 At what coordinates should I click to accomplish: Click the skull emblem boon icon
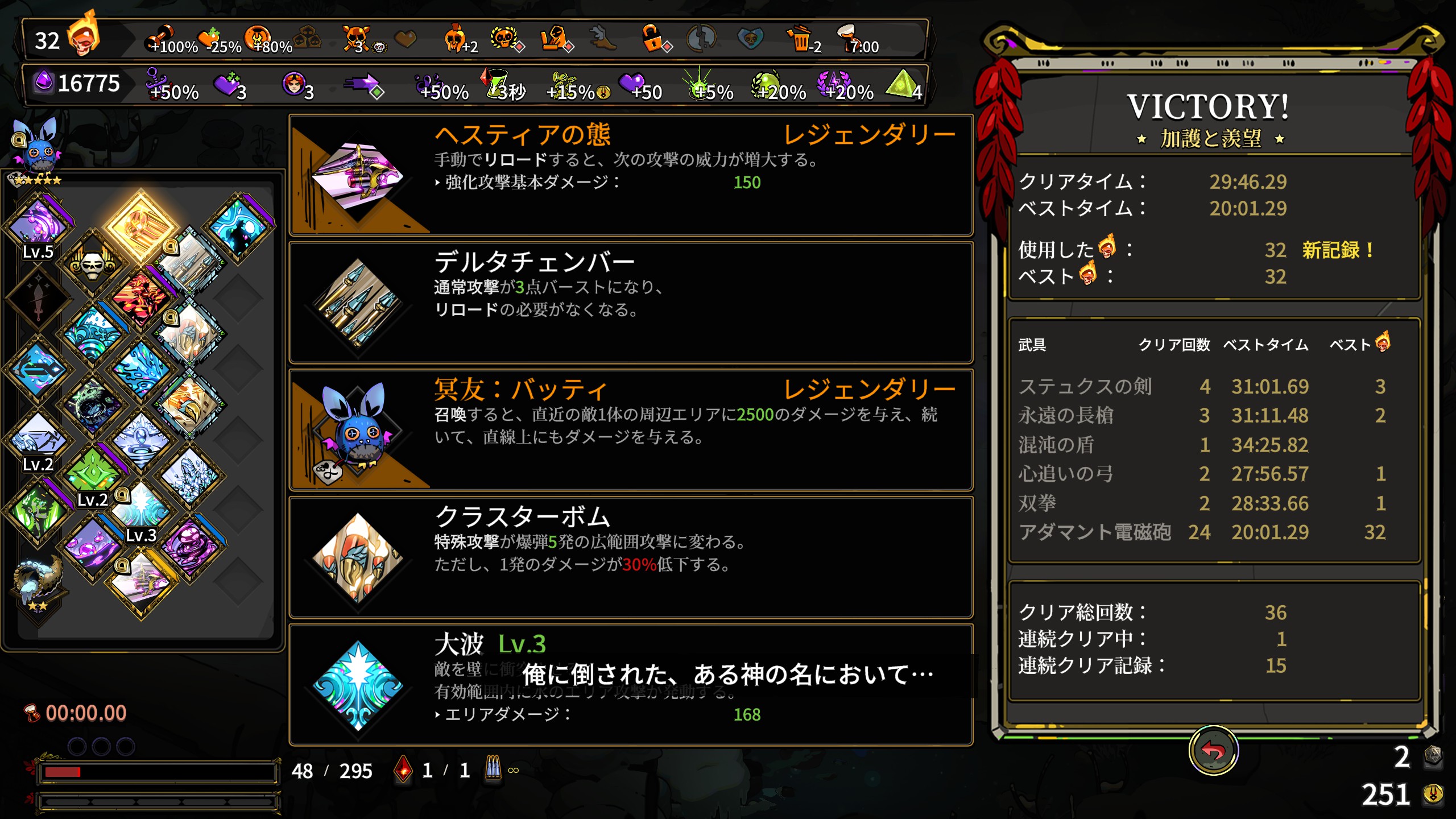[92, 263]
